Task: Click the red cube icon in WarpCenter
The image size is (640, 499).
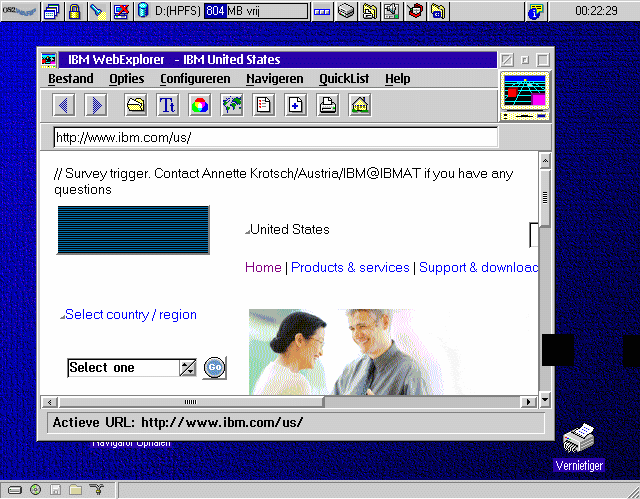Action: [x=415, y=11]
